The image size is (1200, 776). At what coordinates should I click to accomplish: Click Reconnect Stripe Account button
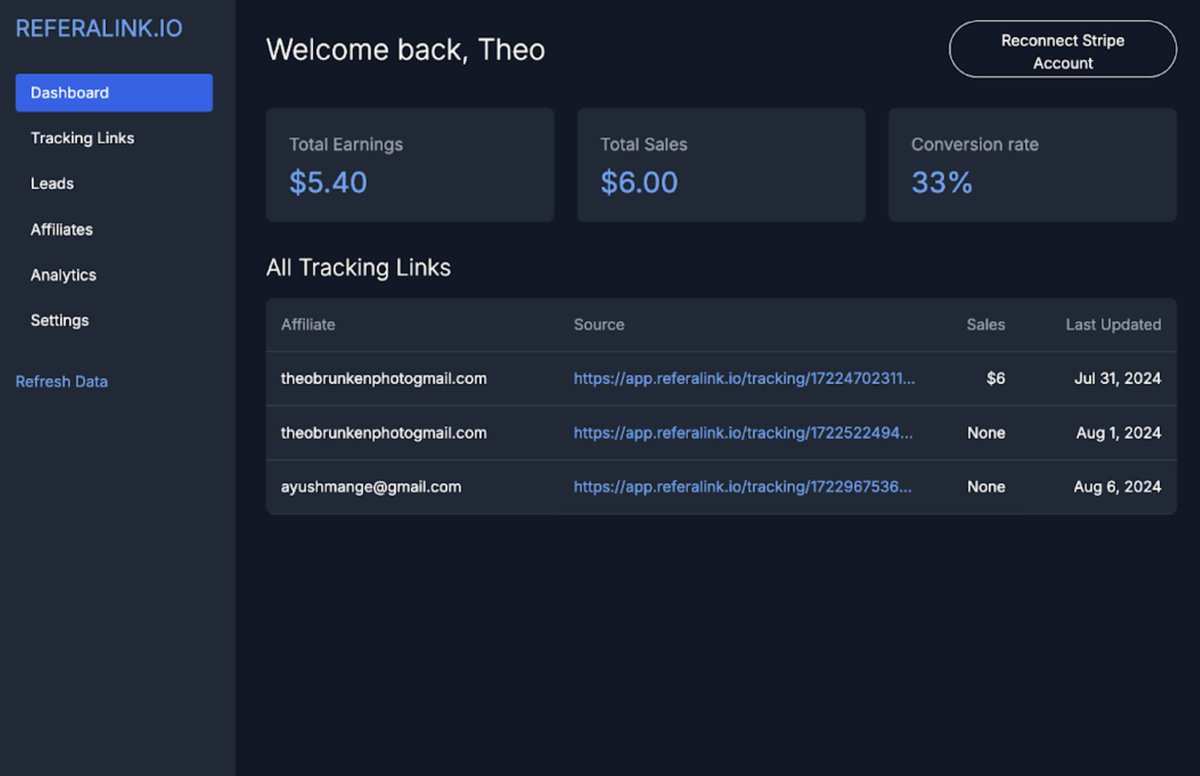tap(1063, 49)
